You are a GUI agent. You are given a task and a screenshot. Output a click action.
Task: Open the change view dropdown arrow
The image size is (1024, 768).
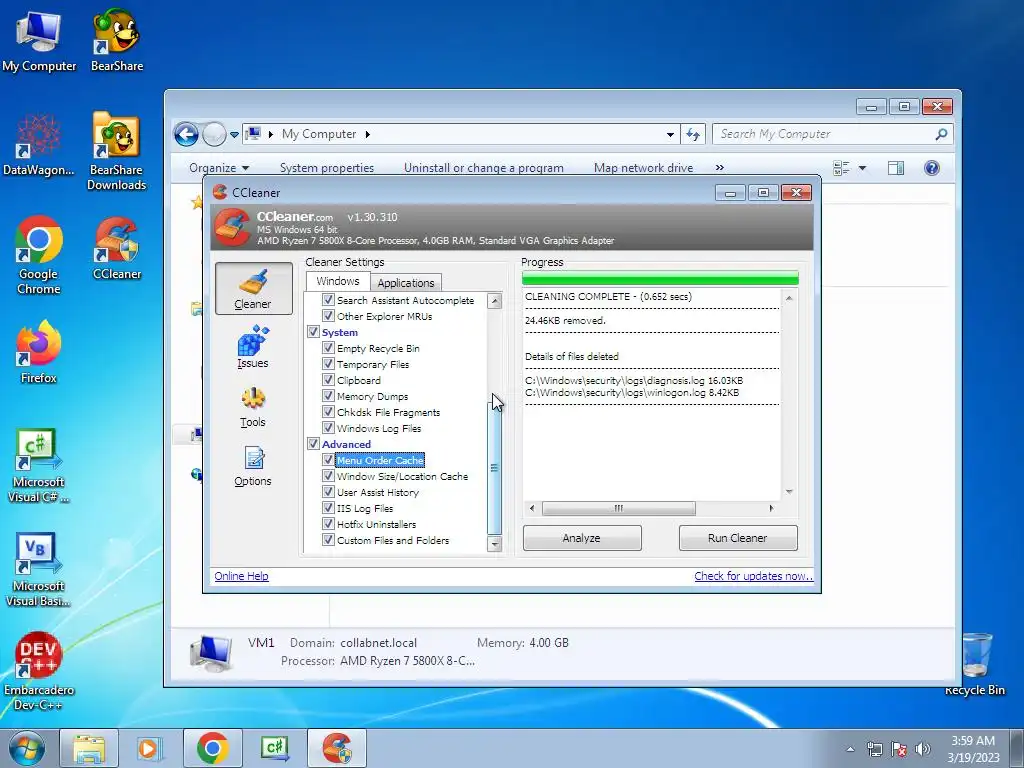[862, 168]
